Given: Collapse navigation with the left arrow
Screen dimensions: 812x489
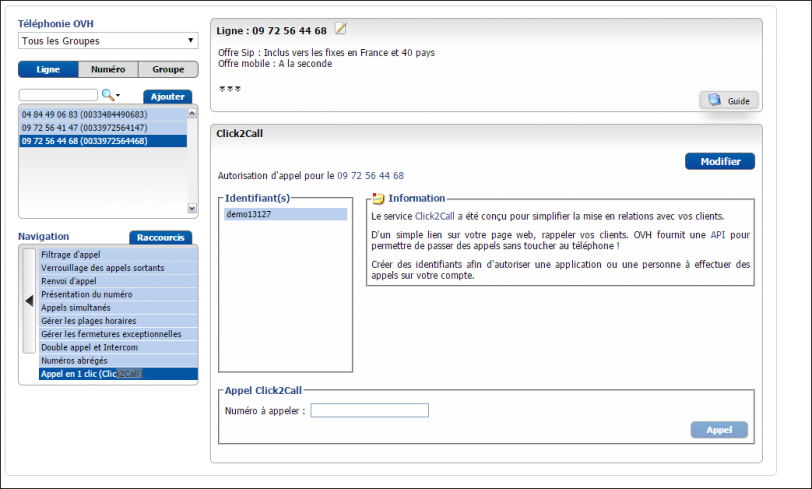Looking at the screenshot, I should tap(29, 300).
